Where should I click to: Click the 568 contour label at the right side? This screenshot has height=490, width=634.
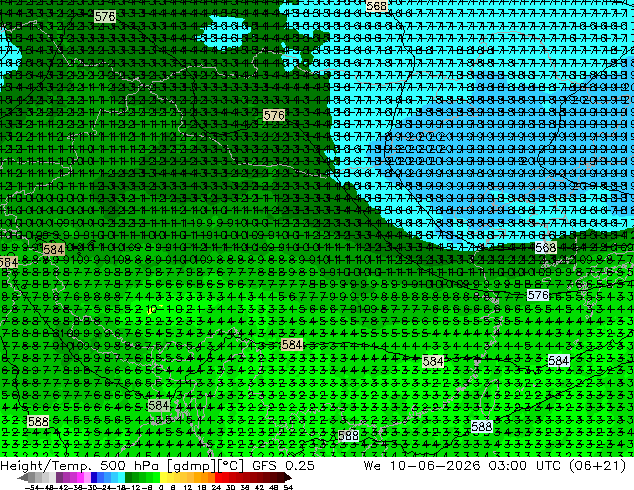[x=545, y=247]
